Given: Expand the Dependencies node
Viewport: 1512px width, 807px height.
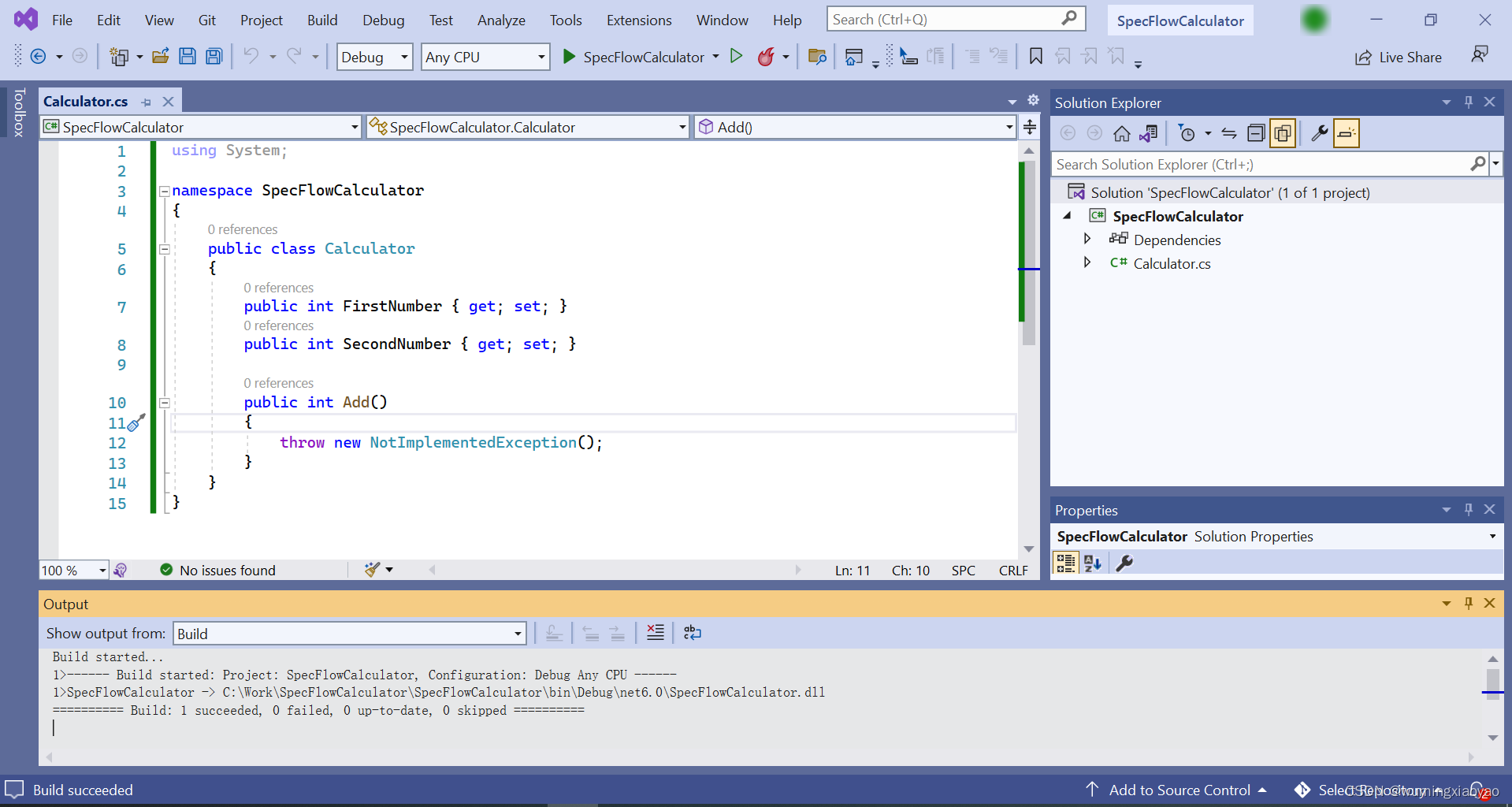Looking at the screenshot, I should [1087, 239].
